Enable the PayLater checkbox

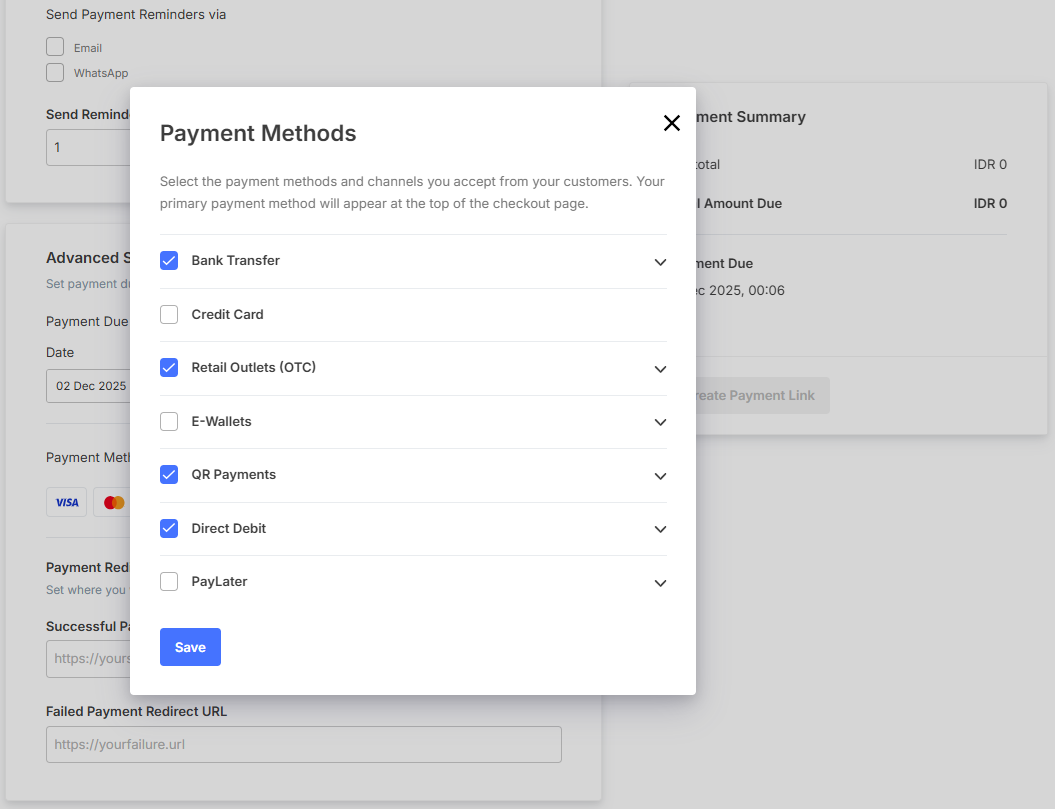(169, 582)
